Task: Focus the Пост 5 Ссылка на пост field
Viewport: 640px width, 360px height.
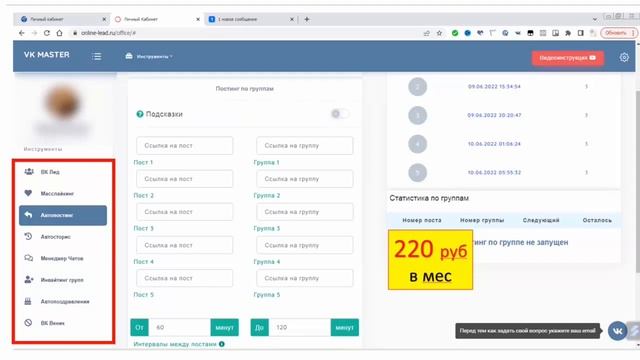Action: 184,278
